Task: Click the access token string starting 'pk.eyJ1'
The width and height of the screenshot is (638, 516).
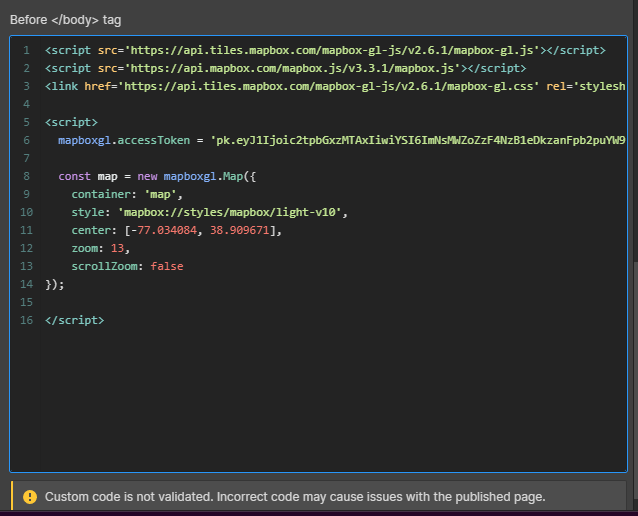Action: point(417,140)
